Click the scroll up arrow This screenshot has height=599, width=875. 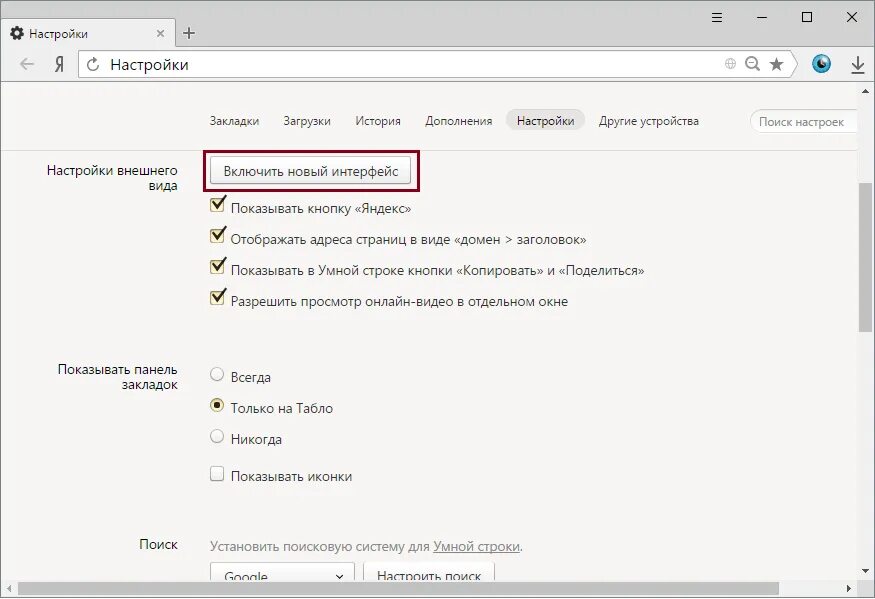[866, 90]
